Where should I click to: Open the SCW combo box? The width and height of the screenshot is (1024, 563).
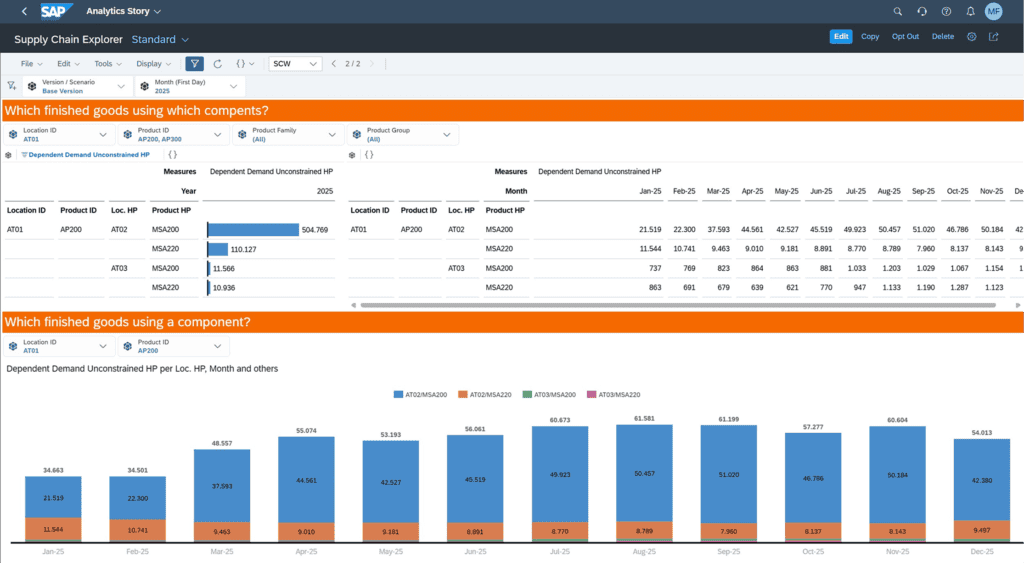coord(295,63)
